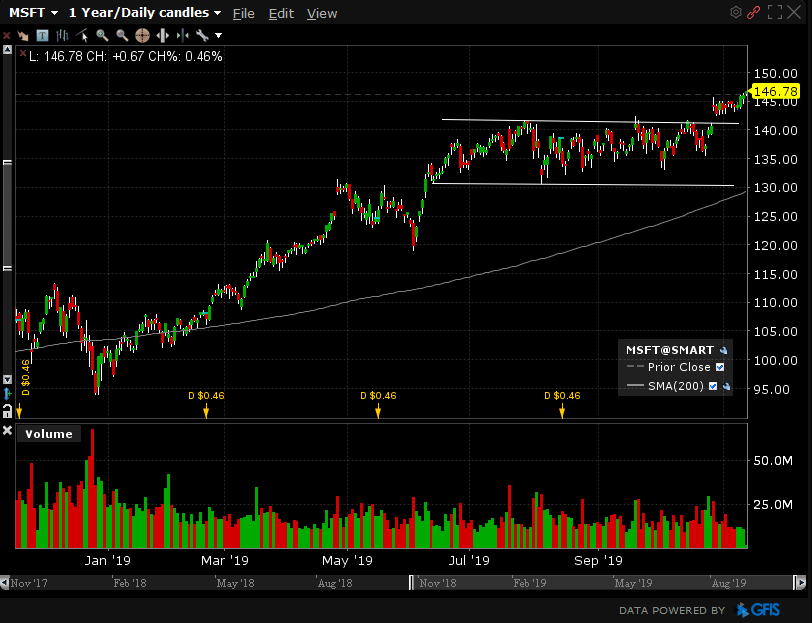The width and height of the screenshot is (812, 623).
Task: Click the compress bar width icon
Action: pyautogui.click(x=182, y=36)
